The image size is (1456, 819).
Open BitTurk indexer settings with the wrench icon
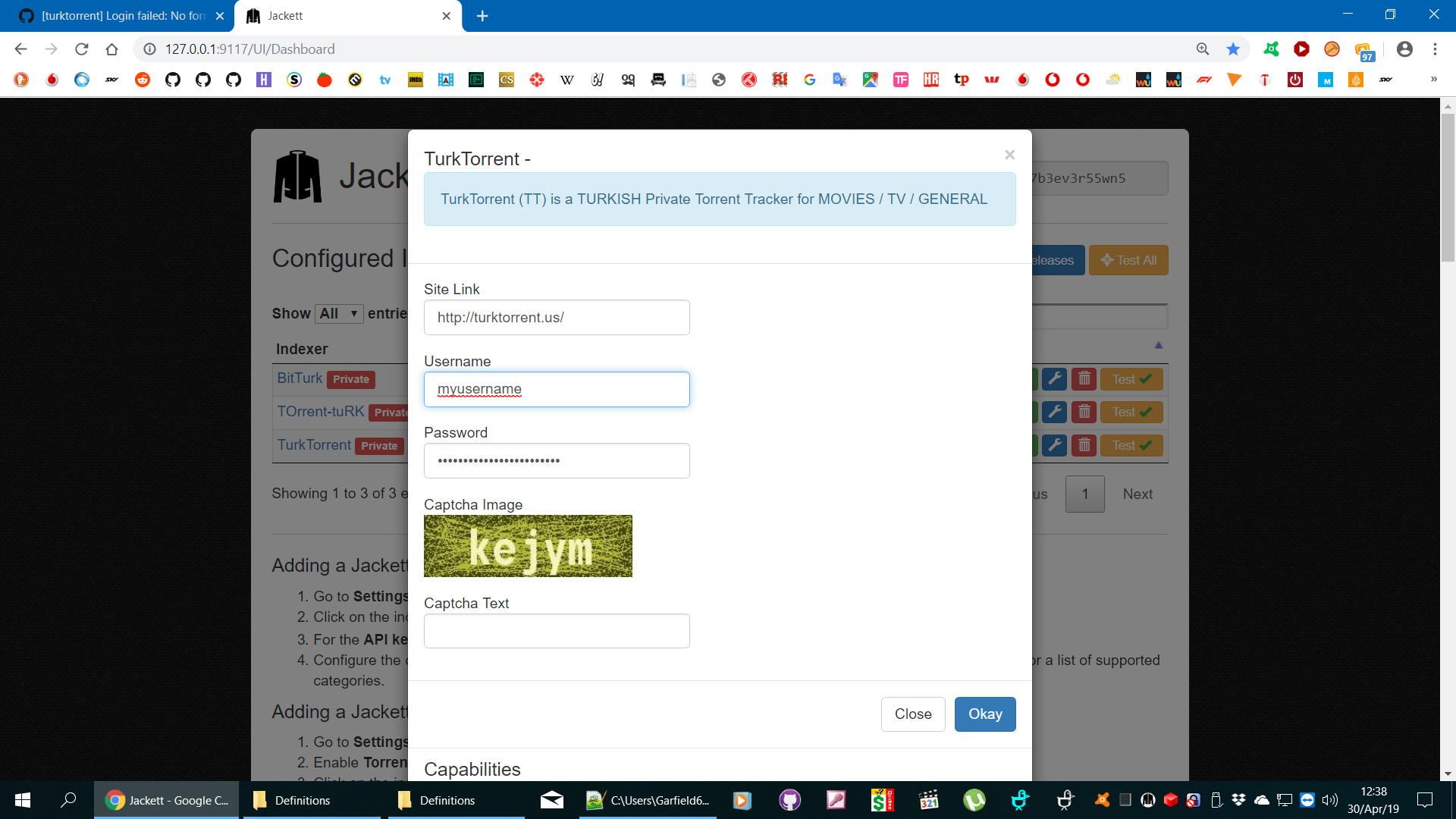point(1054,378)
